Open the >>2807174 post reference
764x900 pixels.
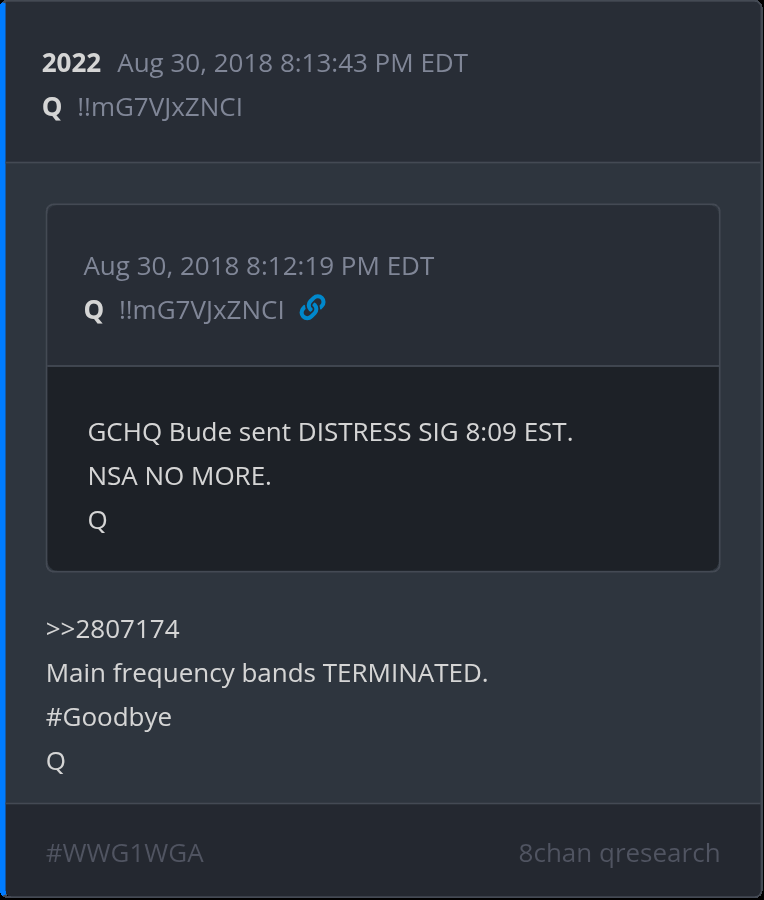point(113,630)
